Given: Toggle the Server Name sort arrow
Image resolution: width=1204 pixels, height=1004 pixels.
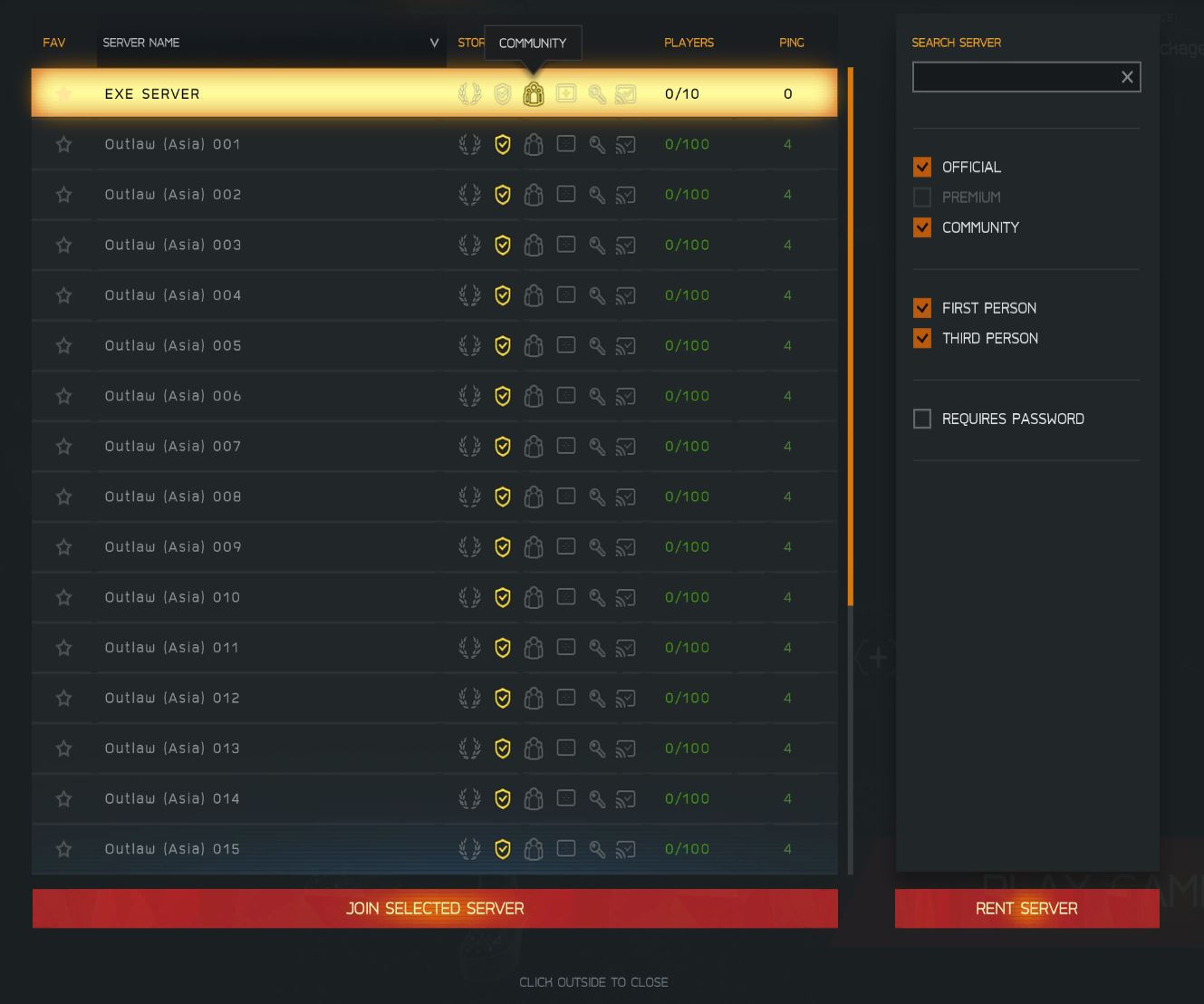Looking at the screenshot, I should [x=434, y=43].
